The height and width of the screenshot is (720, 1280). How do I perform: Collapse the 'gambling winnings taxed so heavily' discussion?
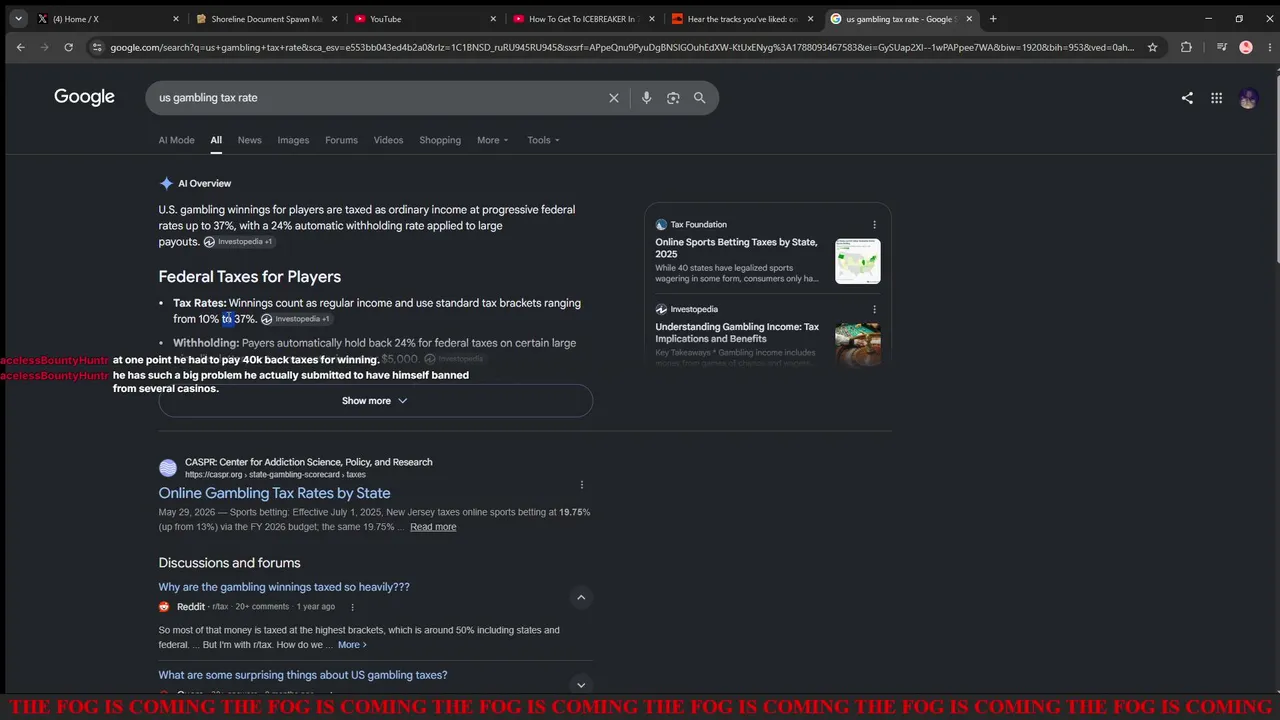click(581, 598)
